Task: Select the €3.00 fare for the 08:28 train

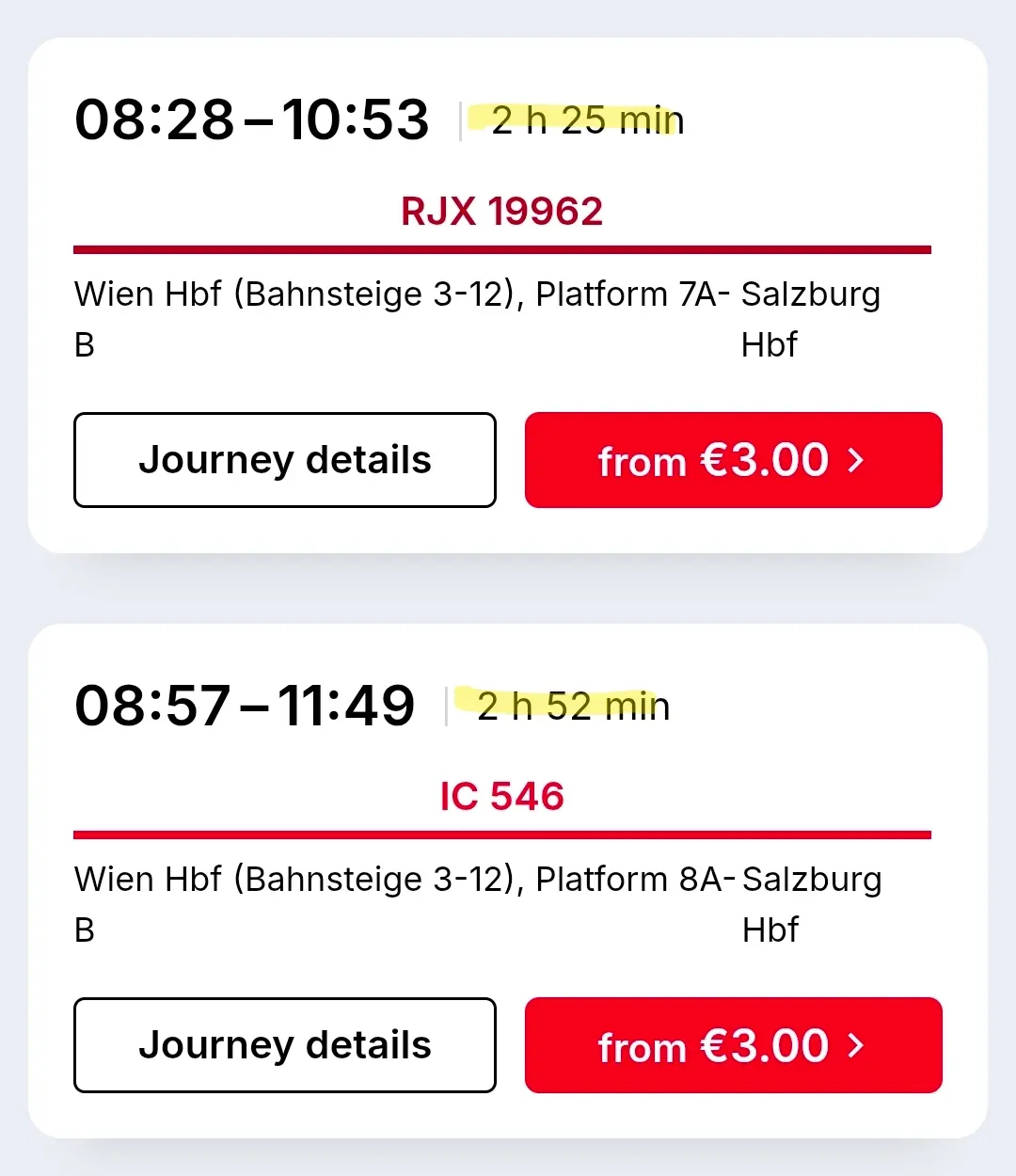Action: click(734, 460)
